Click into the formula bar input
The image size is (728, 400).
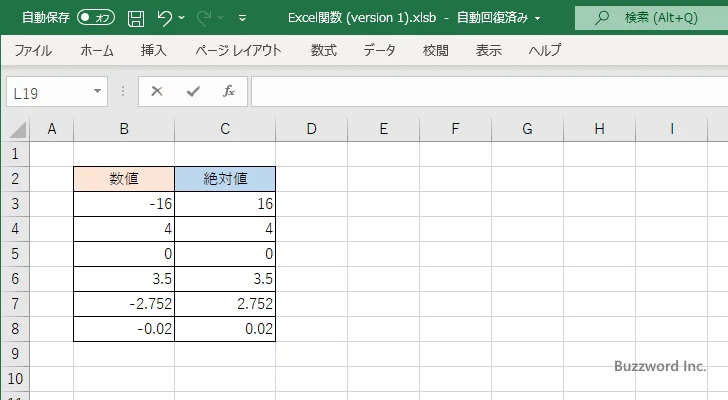[x=489, y=92]
